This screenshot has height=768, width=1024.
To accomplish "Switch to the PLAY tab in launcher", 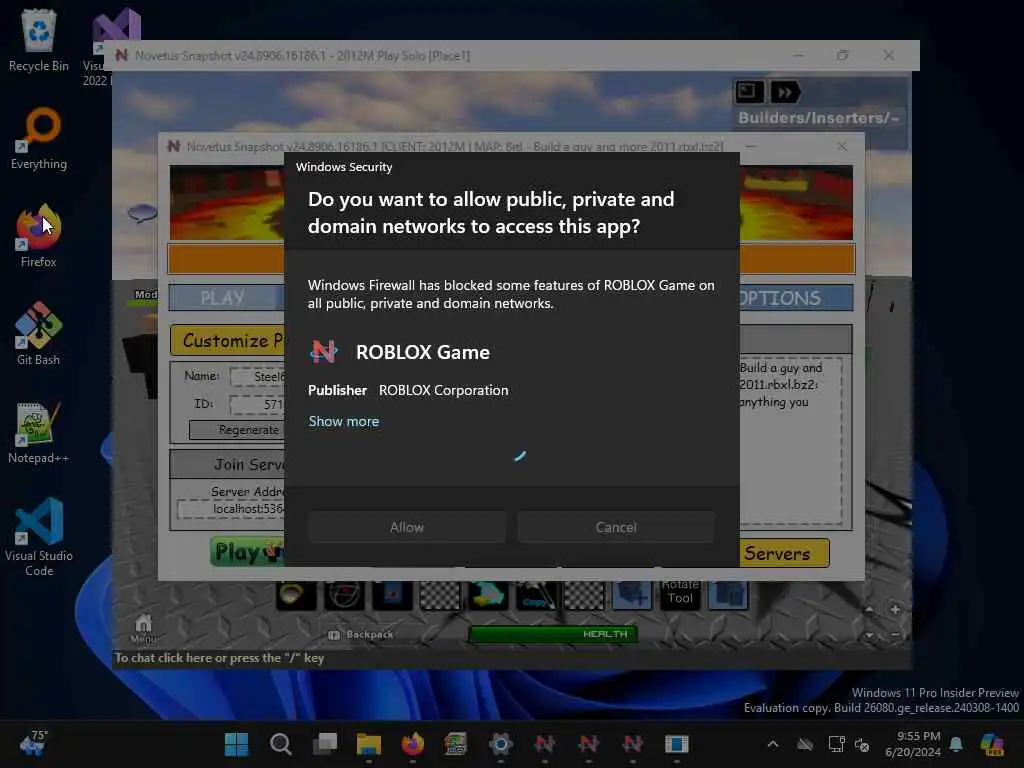I will pos(226,298).
